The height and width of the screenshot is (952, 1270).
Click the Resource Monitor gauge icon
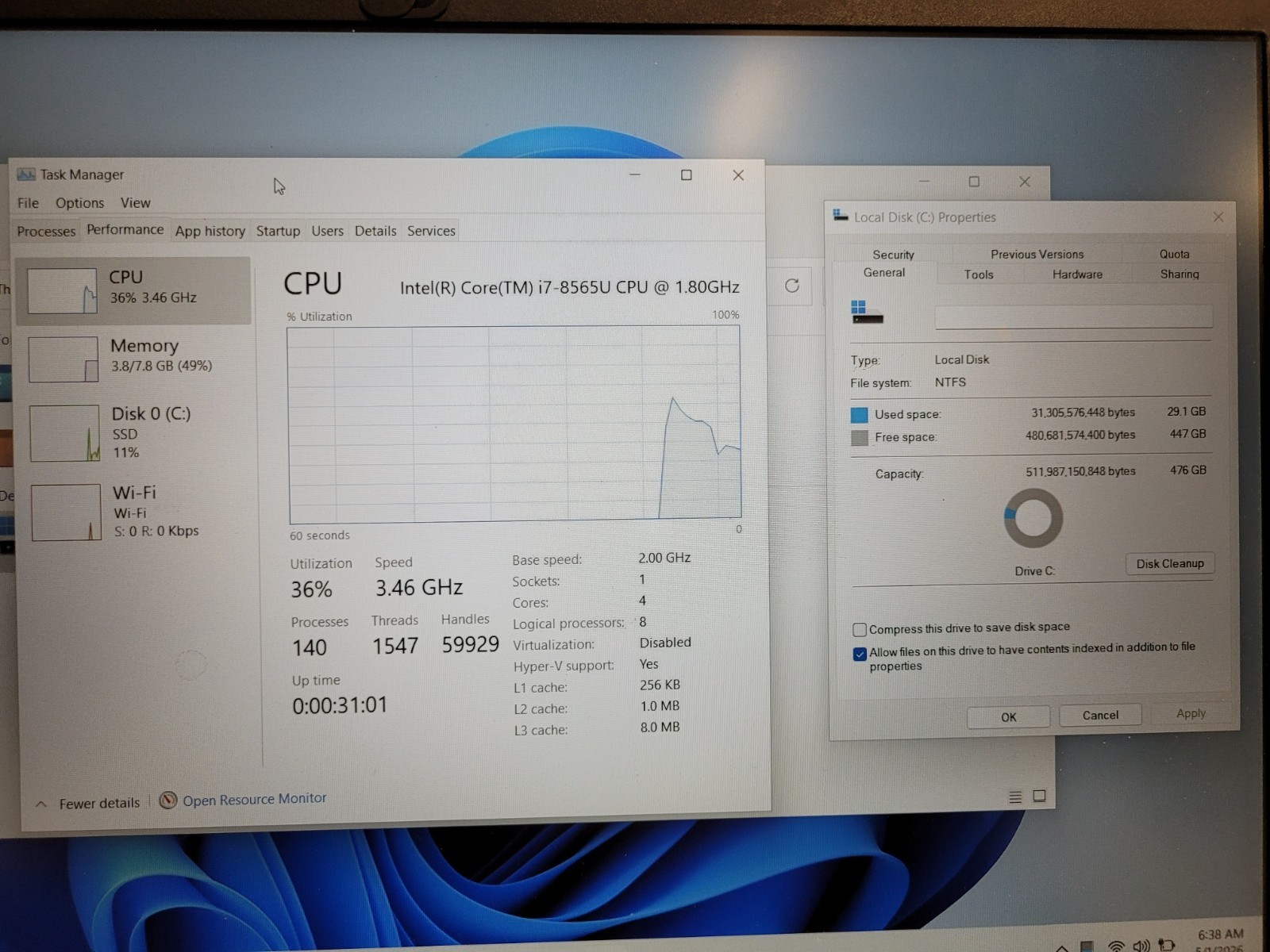(167, 800)
